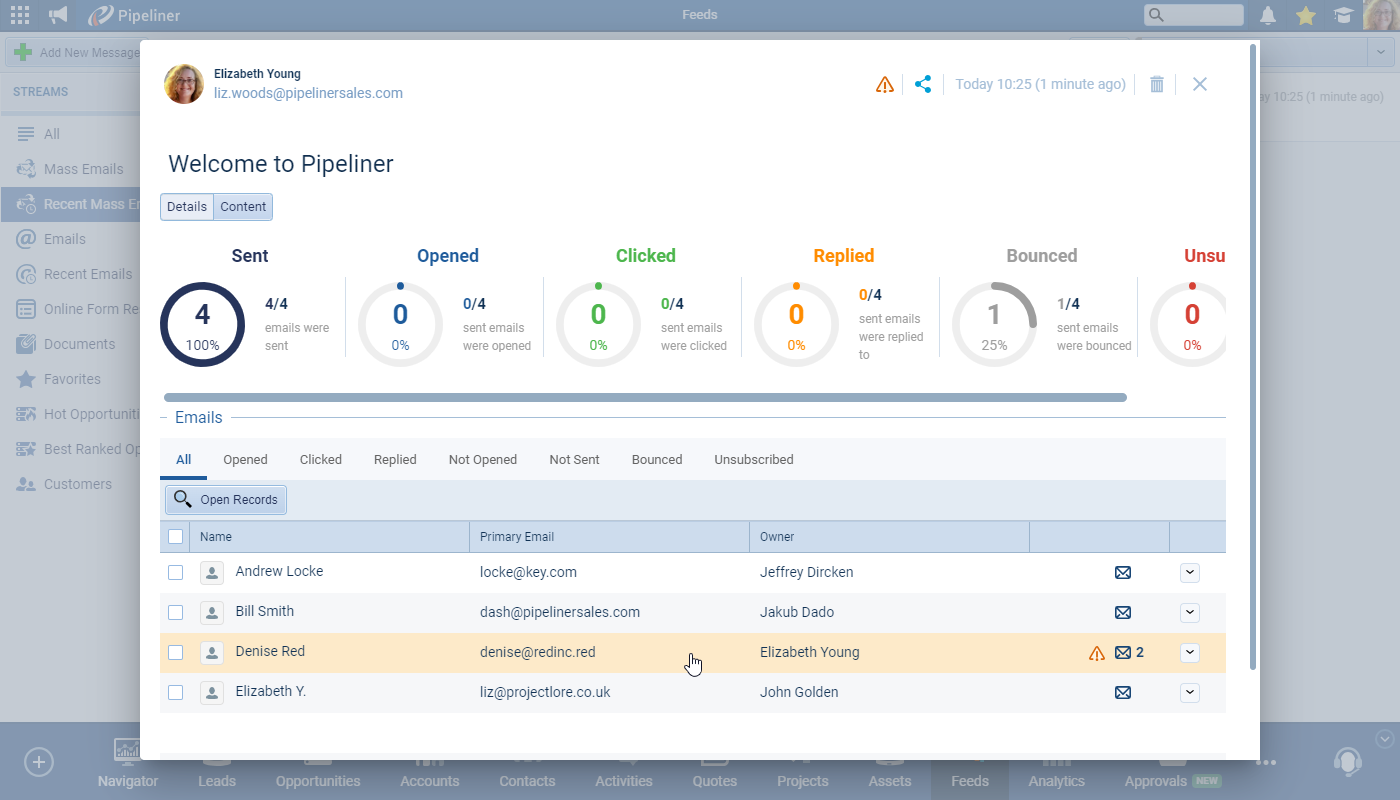Click contact icon beside Elizabeth Y.

point(212,692)
